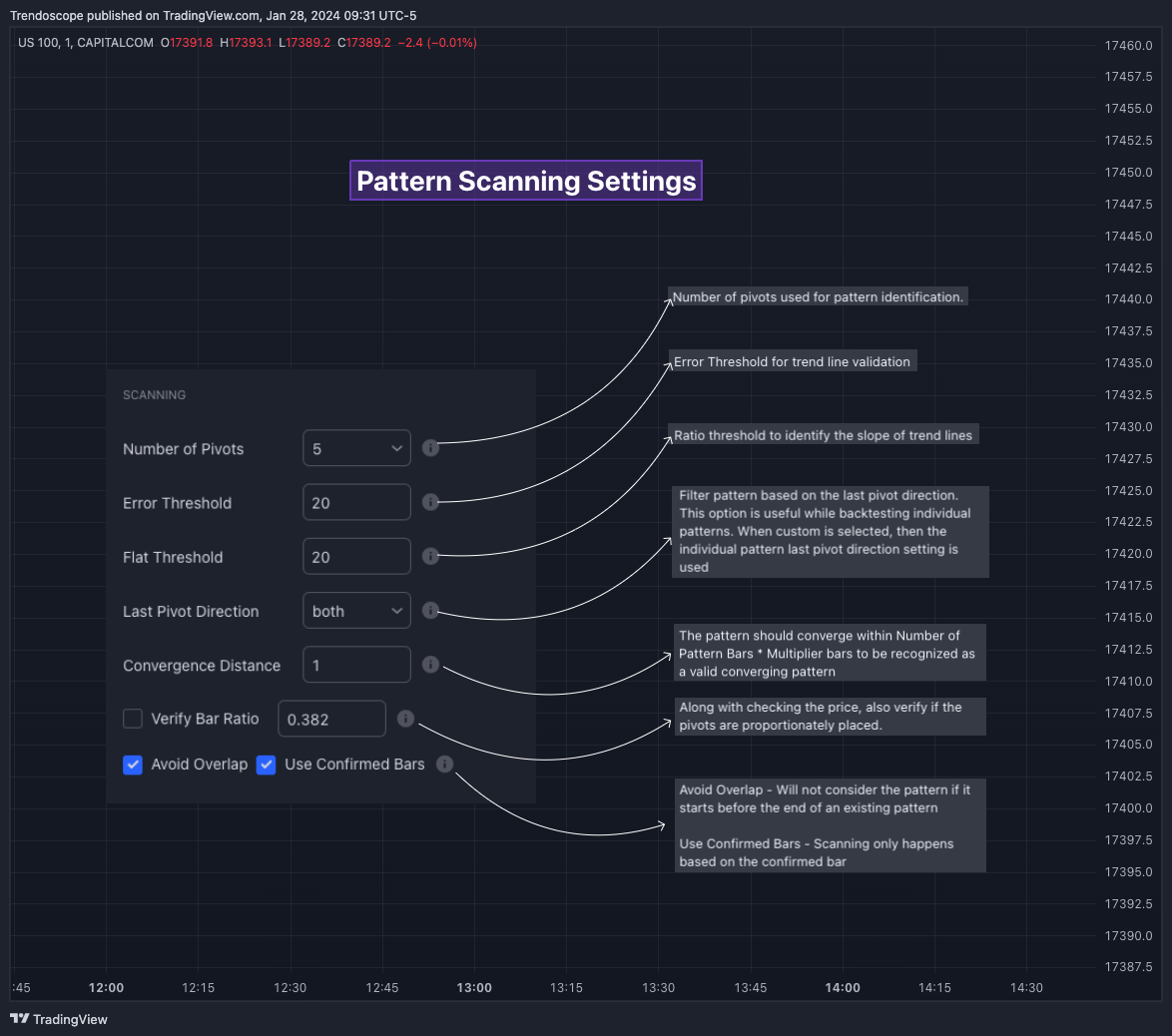Click the 17460.0 price axis label
The width and height of the screenshot is (1172, 1036).
[x=1129, y=45]
